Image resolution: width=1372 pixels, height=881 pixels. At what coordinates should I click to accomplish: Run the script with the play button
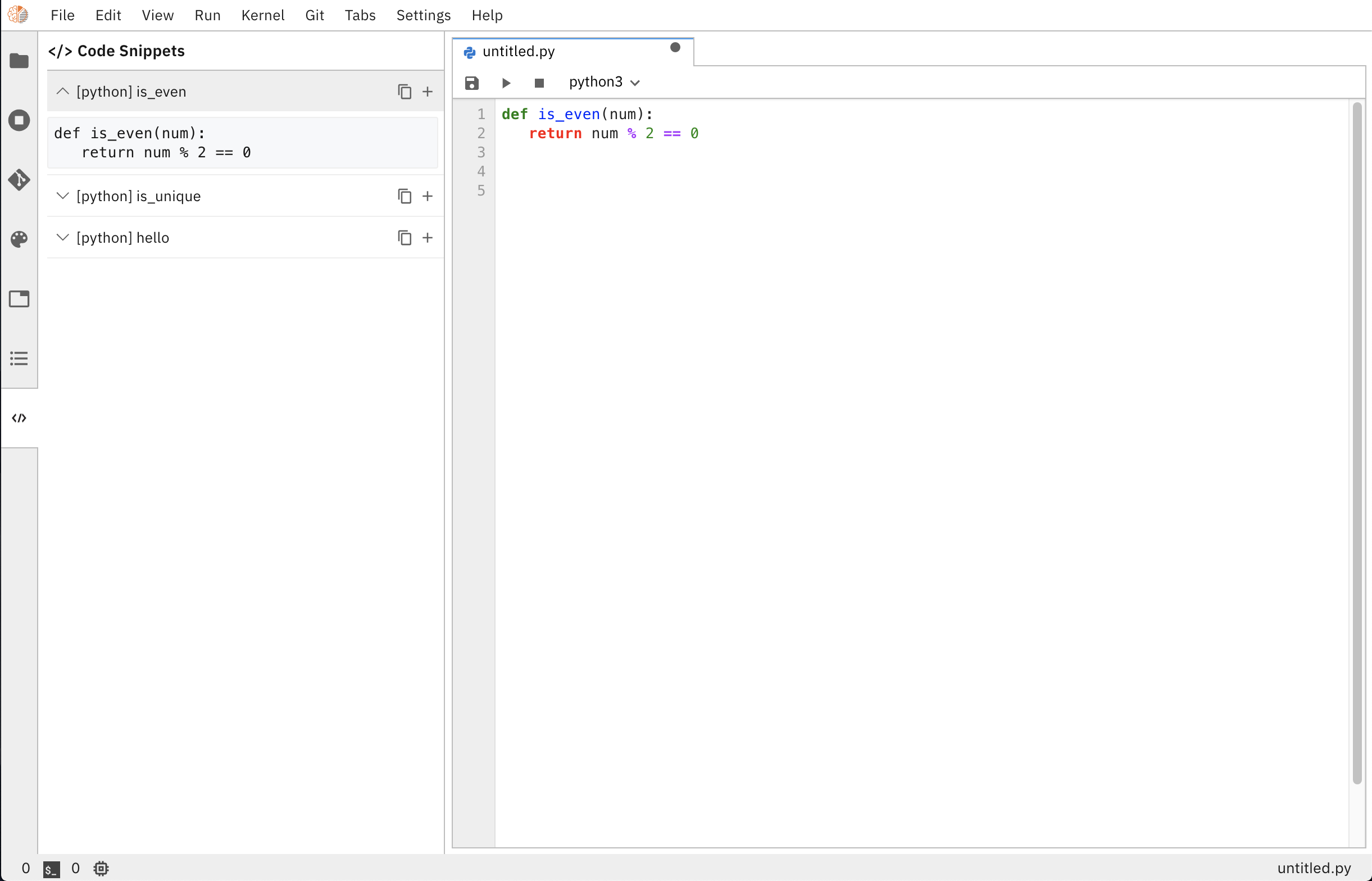pyautogui.click(x=506, y=83)
